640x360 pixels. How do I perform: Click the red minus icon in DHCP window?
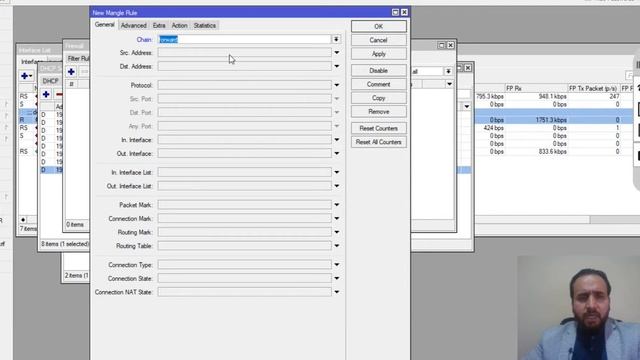pyautogui.click(x=59, y=94)
